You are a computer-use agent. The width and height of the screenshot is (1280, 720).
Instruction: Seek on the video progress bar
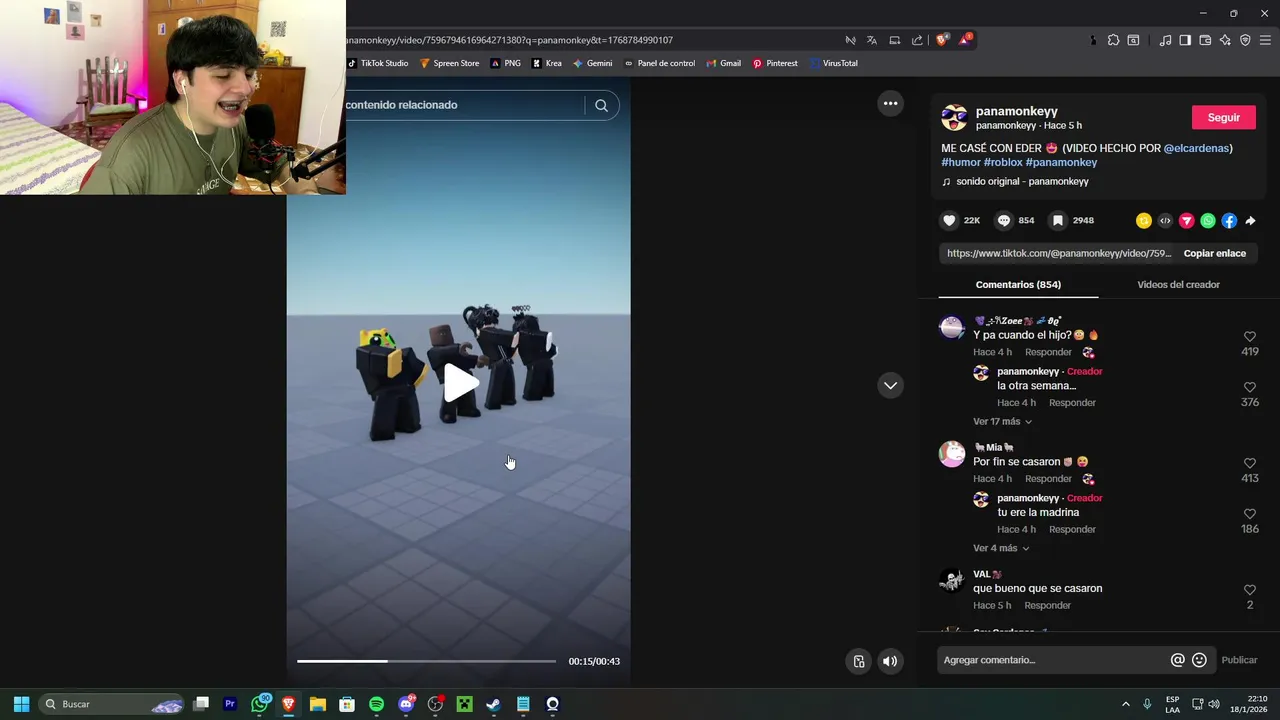[426, 661]
